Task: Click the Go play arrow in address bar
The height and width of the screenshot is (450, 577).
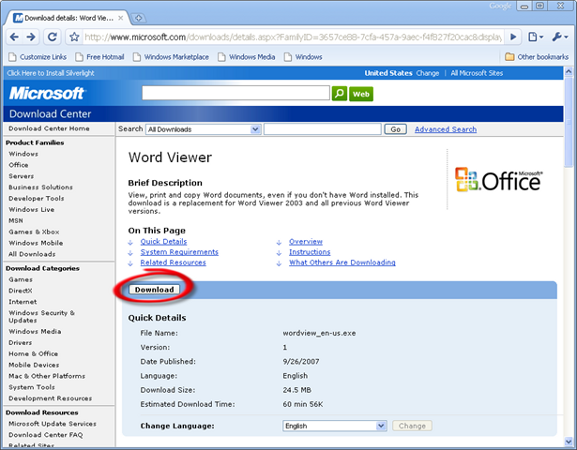Action: tap(513, 37)
